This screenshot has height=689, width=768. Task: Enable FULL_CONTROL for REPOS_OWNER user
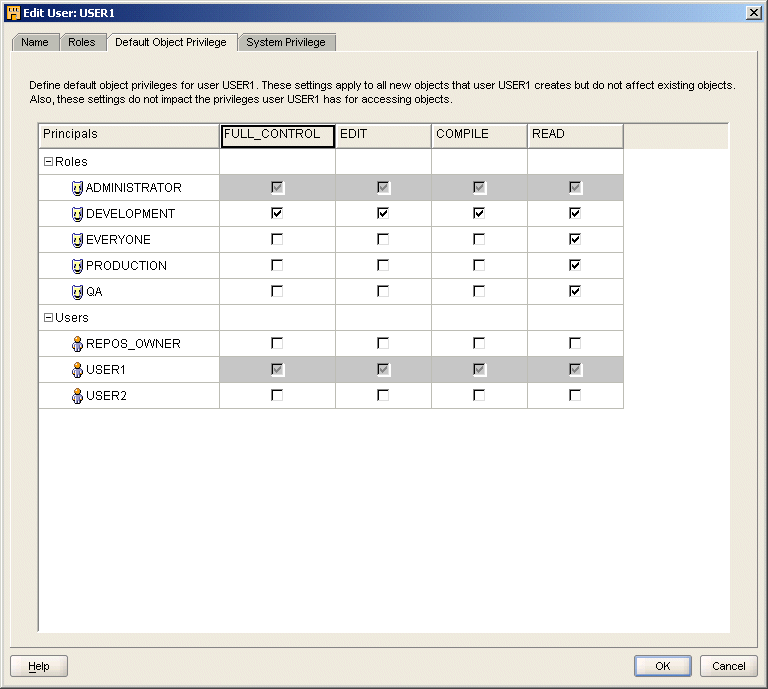coord(277,343)
